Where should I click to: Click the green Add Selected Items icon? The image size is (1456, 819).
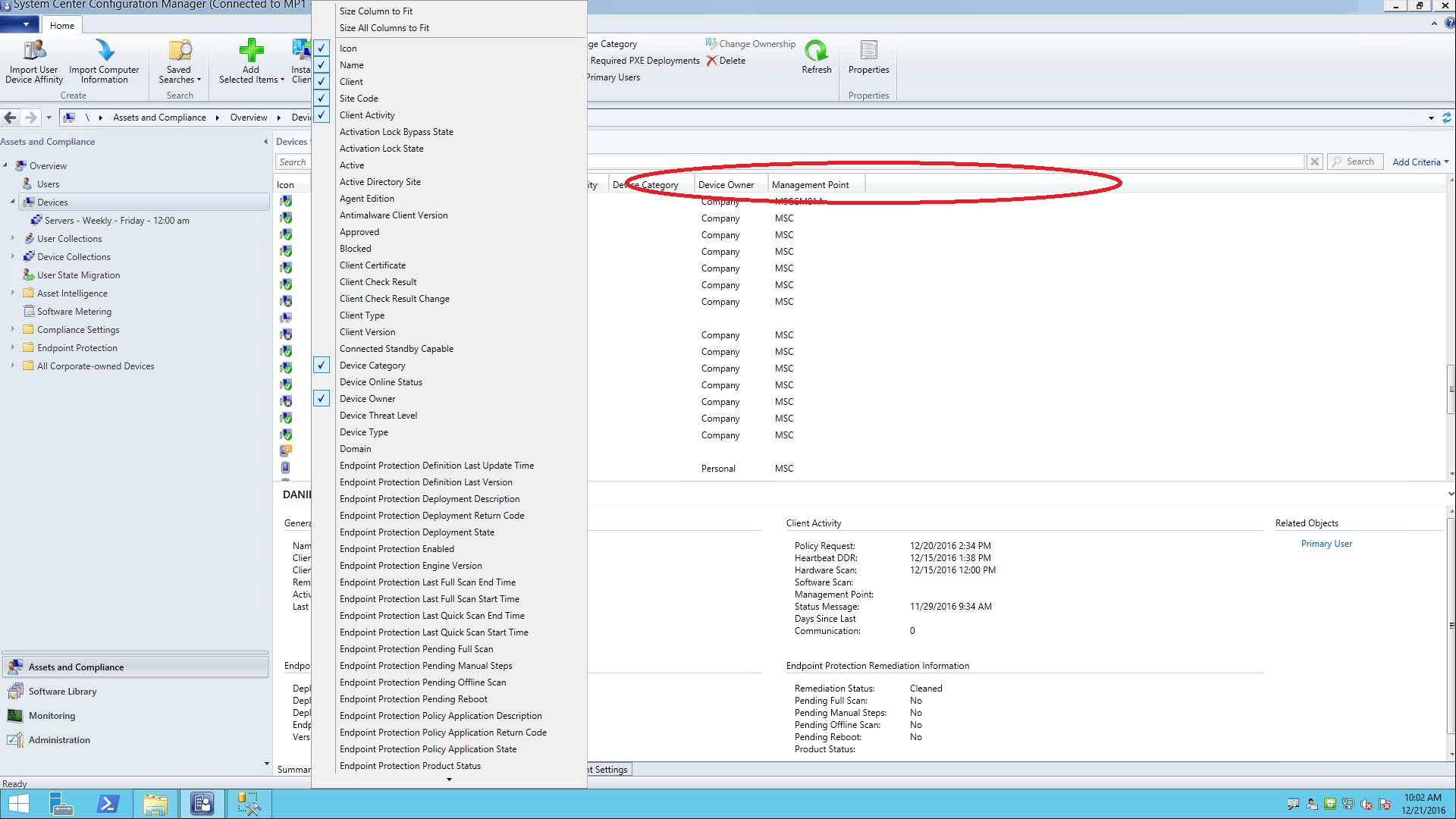[x=251, y=51]
